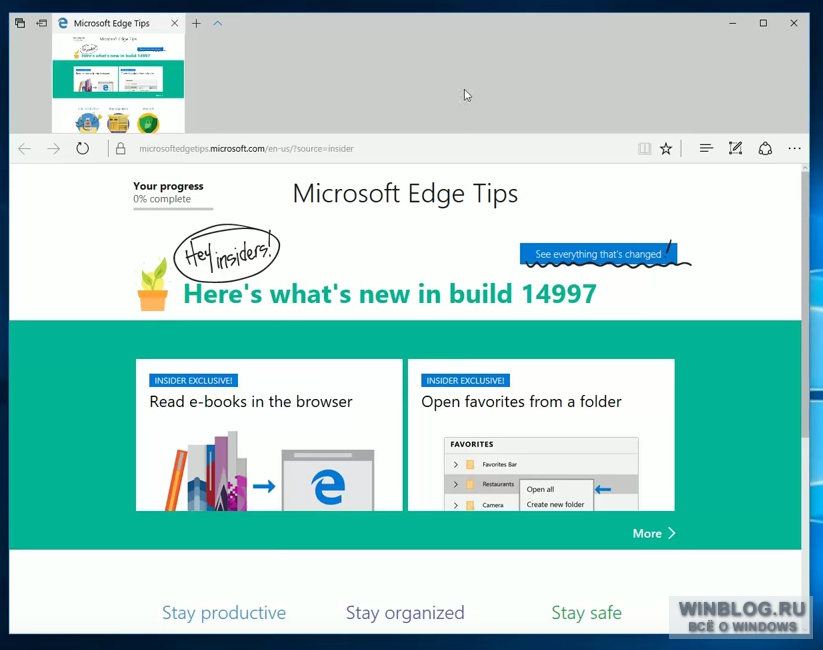The height and width of the screenshot is (650, 823).
Task: Open the Stay productive section
Action: pos(224,613)
